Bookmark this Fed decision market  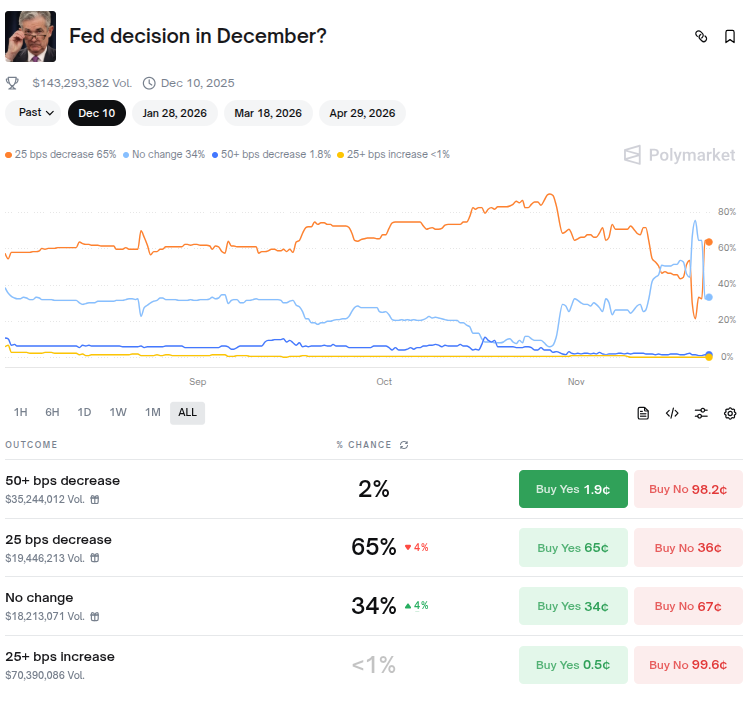click(730, 37)
